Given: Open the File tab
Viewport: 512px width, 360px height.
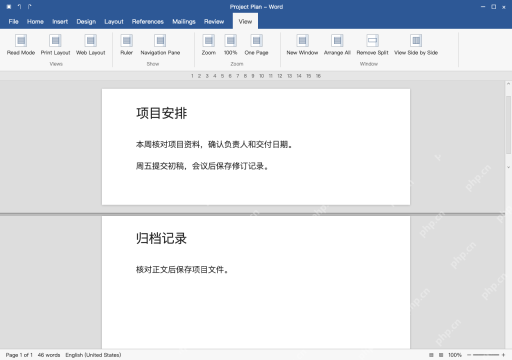Looking at the screenshot, I should coord(13,22).
